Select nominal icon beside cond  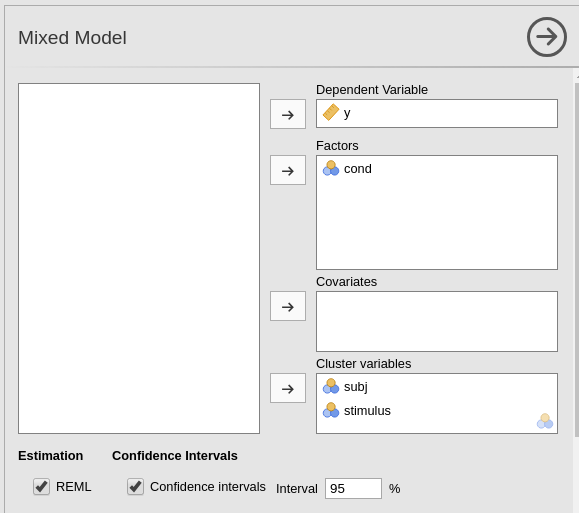coord(331,168)
